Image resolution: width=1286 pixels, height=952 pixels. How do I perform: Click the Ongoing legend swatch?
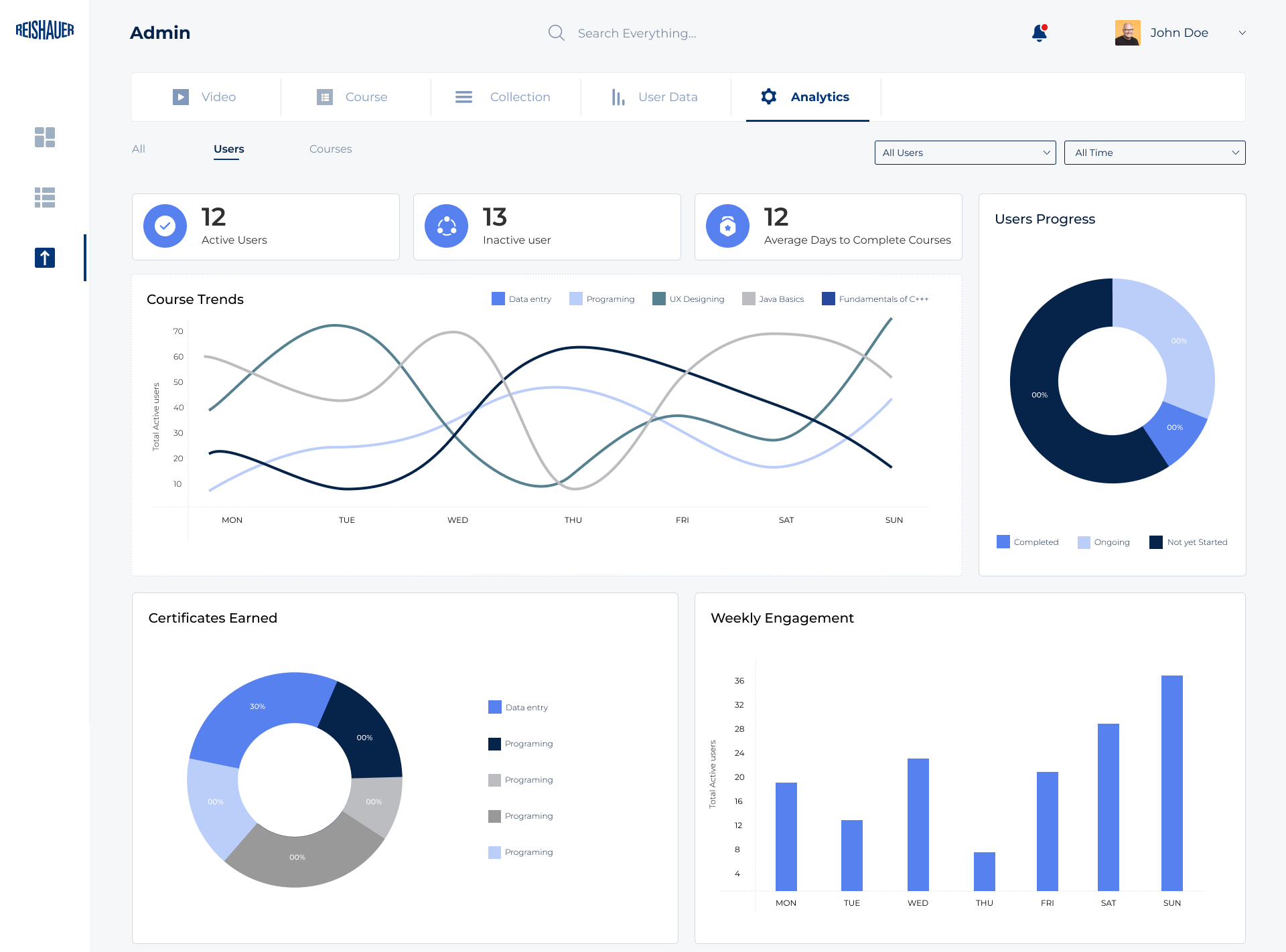[1084, 542]
